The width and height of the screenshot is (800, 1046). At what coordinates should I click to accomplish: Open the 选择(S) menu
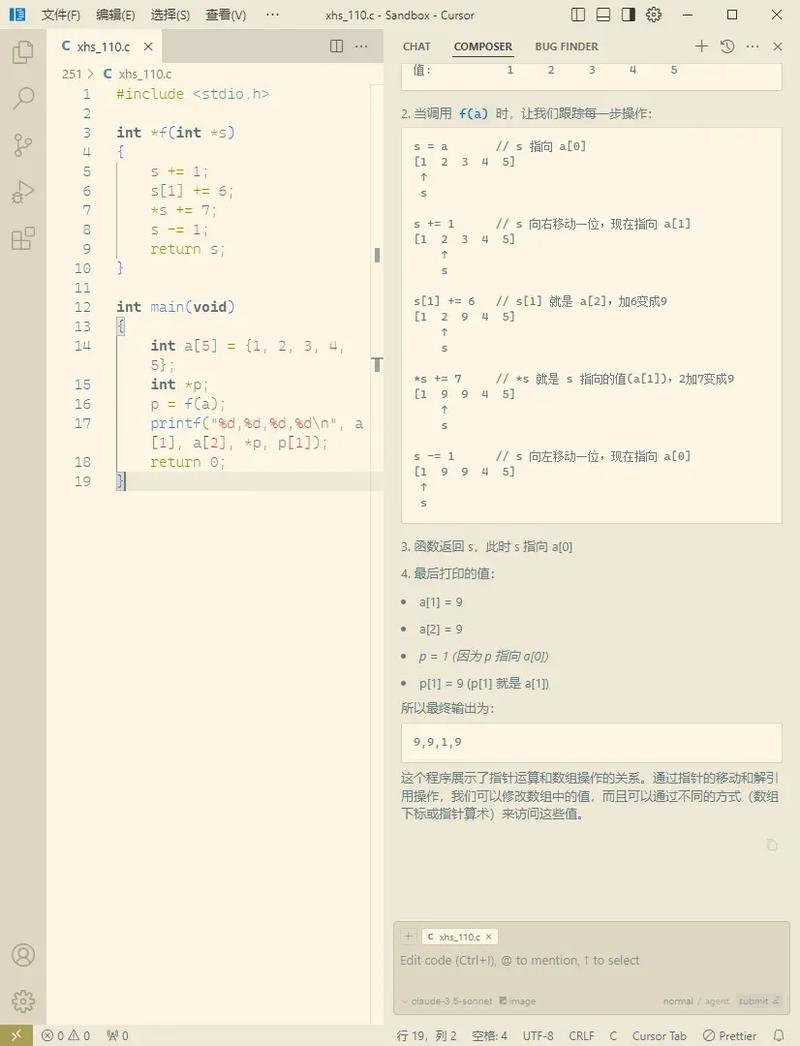click(x=170, y=15)
